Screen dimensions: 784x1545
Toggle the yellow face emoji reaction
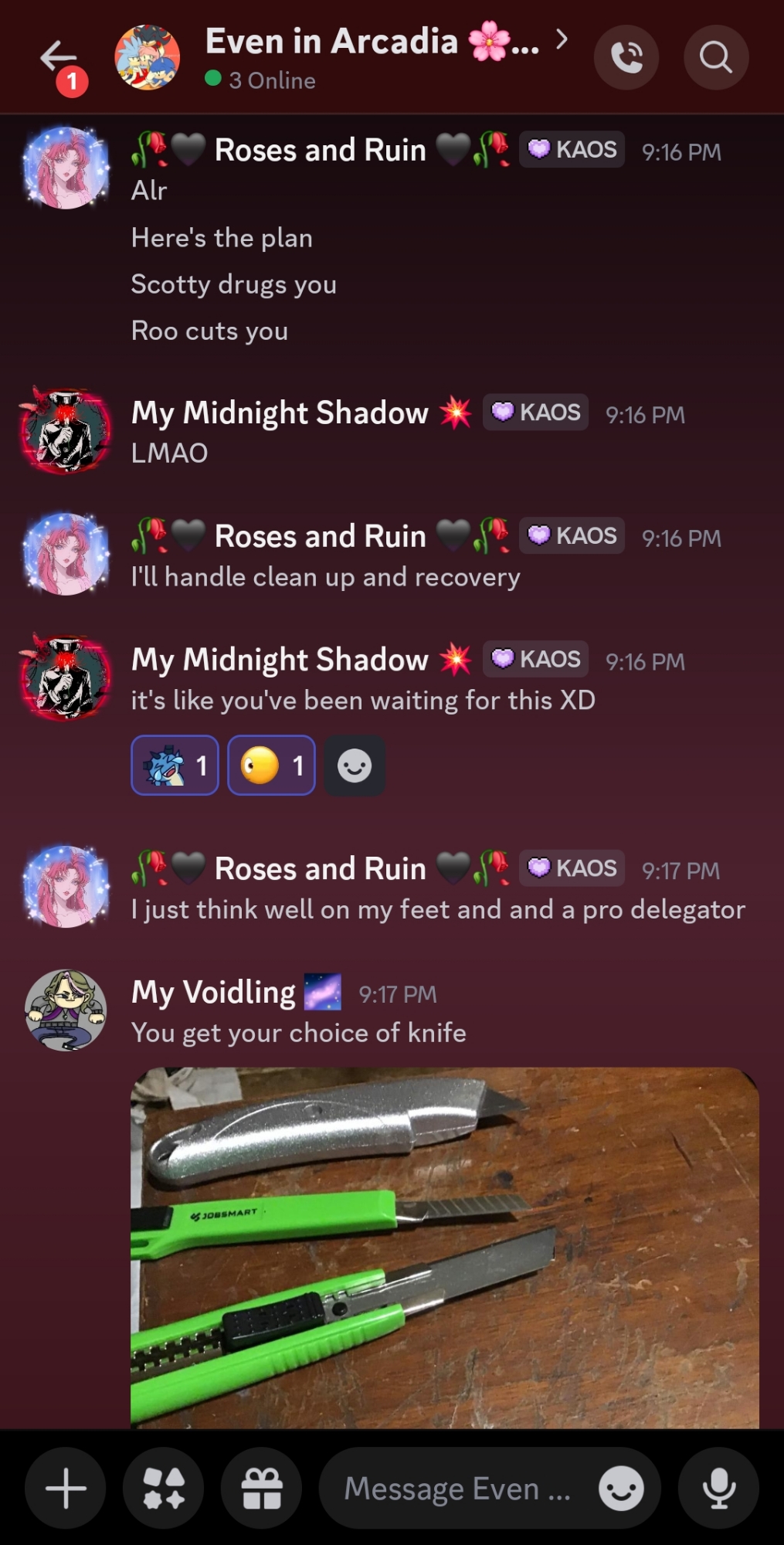click(x=271, y=766)
